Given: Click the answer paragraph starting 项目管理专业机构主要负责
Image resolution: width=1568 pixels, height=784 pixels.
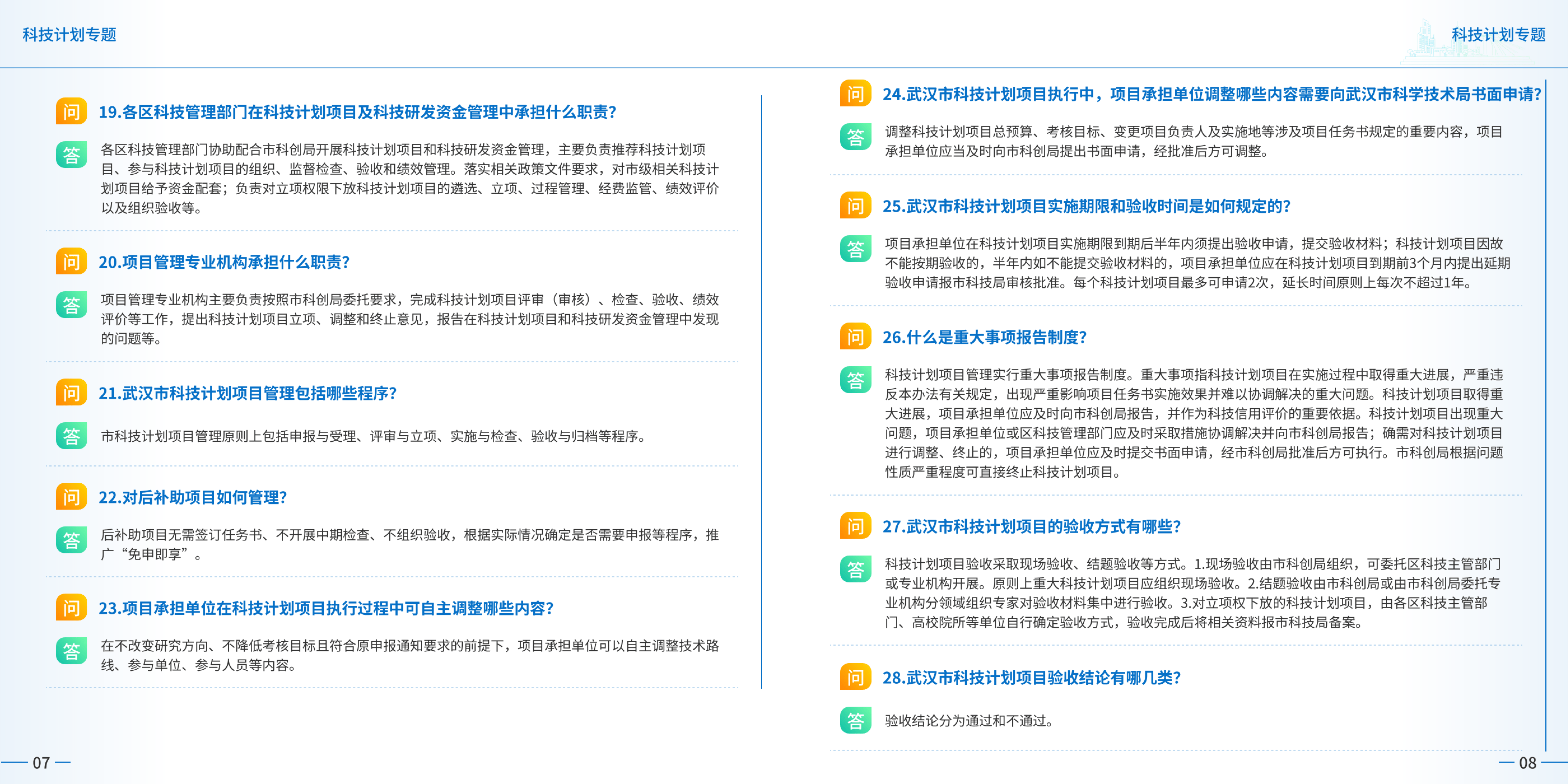Looking at the screenshot, I should [410, 319].
